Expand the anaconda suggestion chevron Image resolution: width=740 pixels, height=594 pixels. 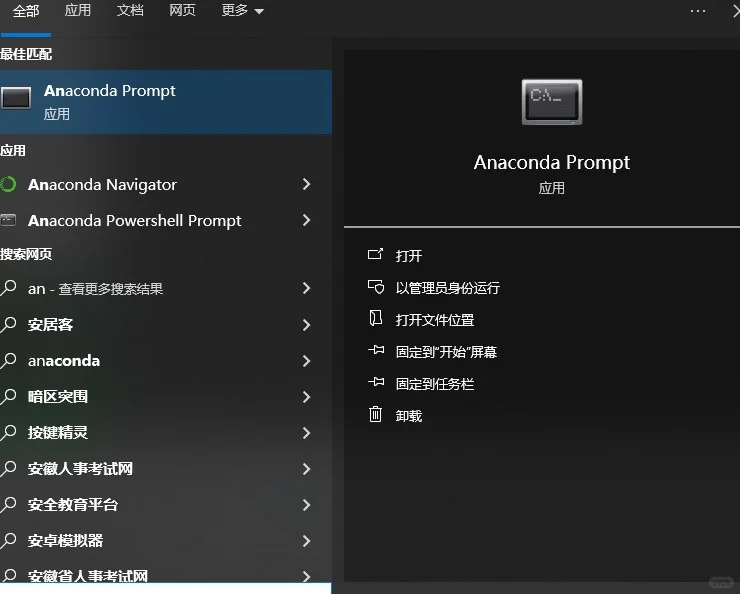306,361
